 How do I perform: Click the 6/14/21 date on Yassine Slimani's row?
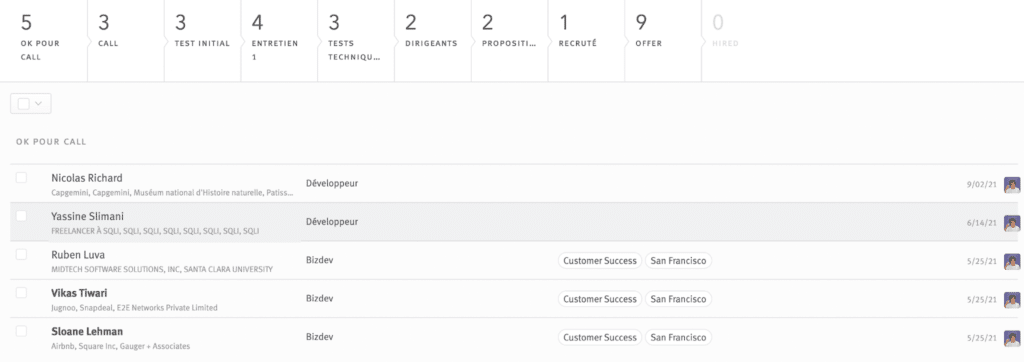pos(982,223)
